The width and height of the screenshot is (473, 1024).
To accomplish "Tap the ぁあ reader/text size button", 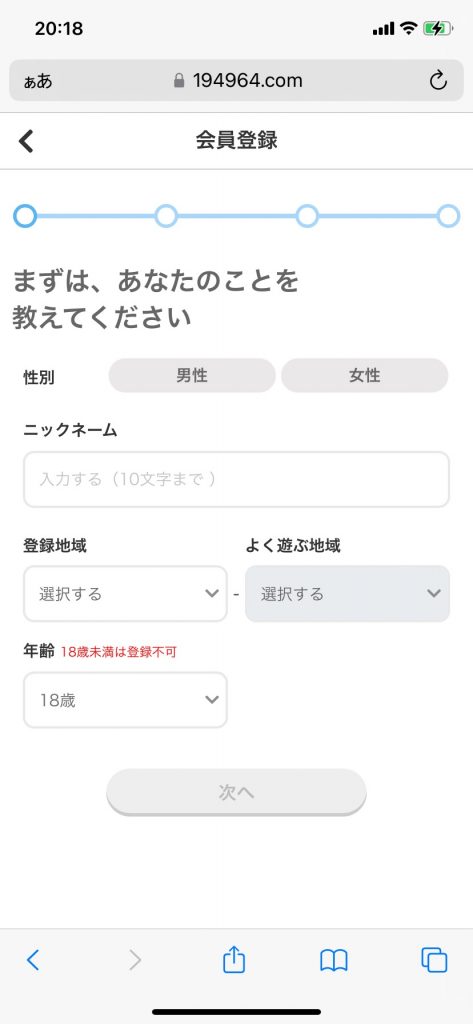I will (x=38, y=82).
